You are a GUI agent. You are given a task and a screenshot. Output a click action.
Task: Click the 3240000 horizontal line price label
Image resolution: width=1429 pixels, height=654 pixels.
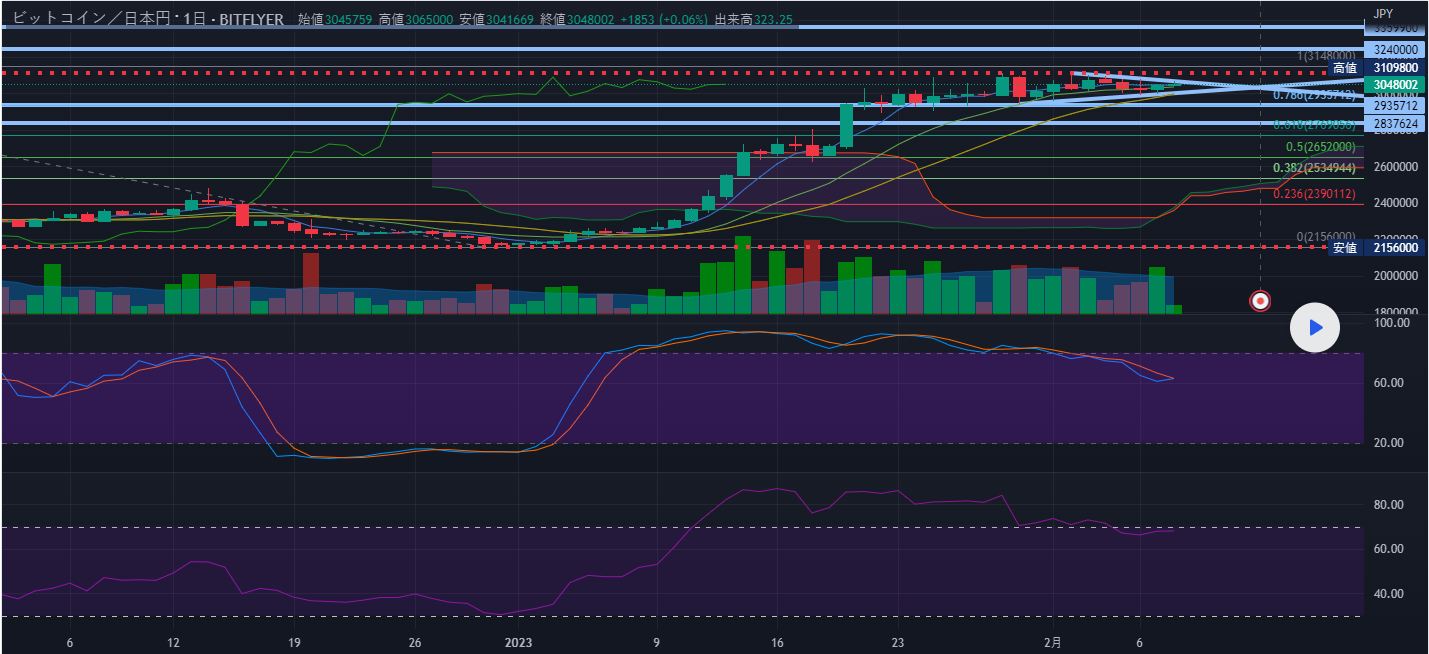(x=1396, y=49)
